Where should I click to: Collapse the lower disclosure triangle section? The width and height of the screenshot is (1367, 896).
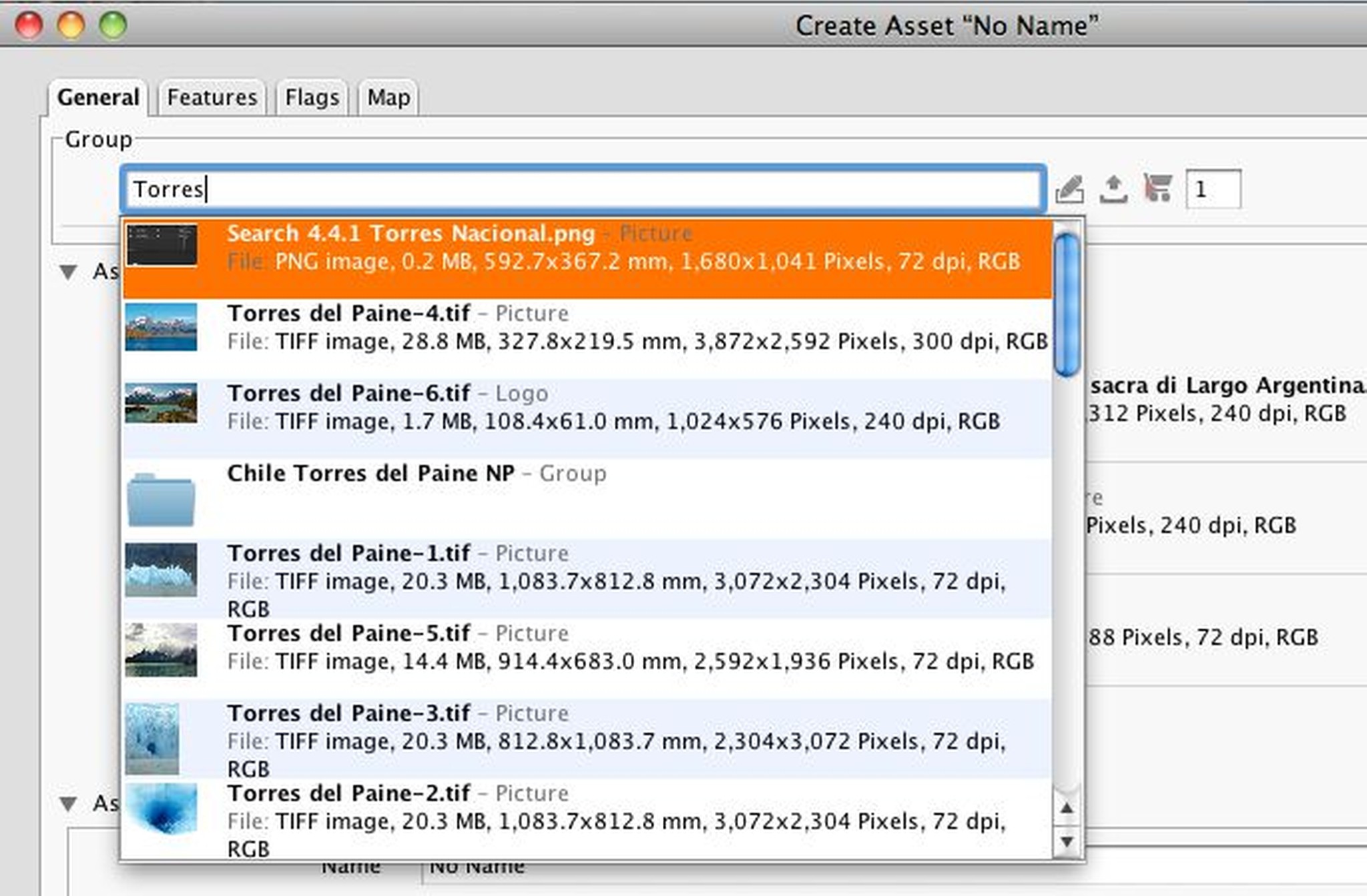pyautogui.click(x=68, y=803)
